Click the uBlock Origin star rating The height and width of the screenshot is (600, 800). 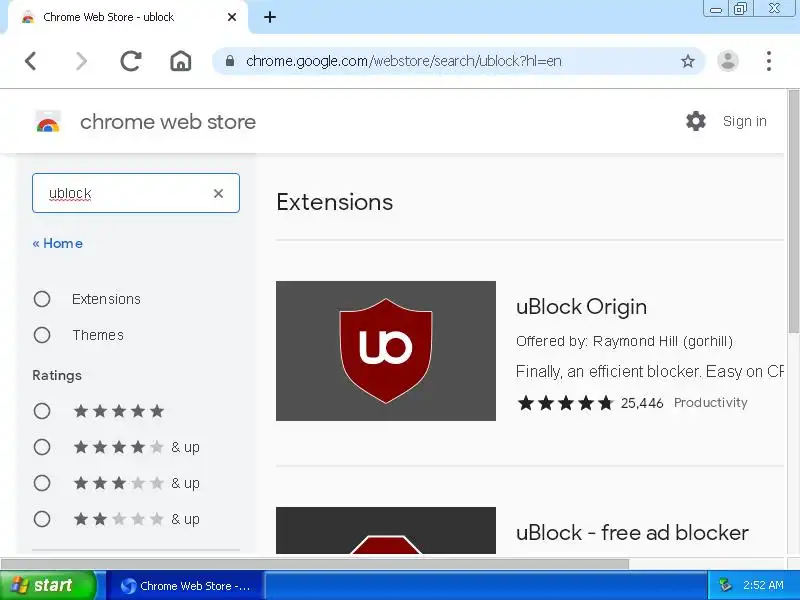point(565,403)
